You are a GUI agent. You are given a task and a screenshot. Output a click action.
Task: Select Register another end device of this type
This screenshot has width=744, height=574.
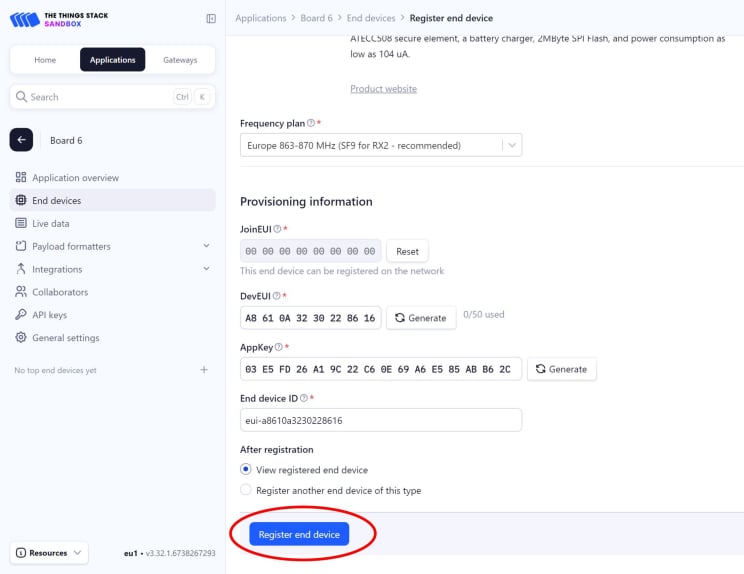(x=245, y=490)
